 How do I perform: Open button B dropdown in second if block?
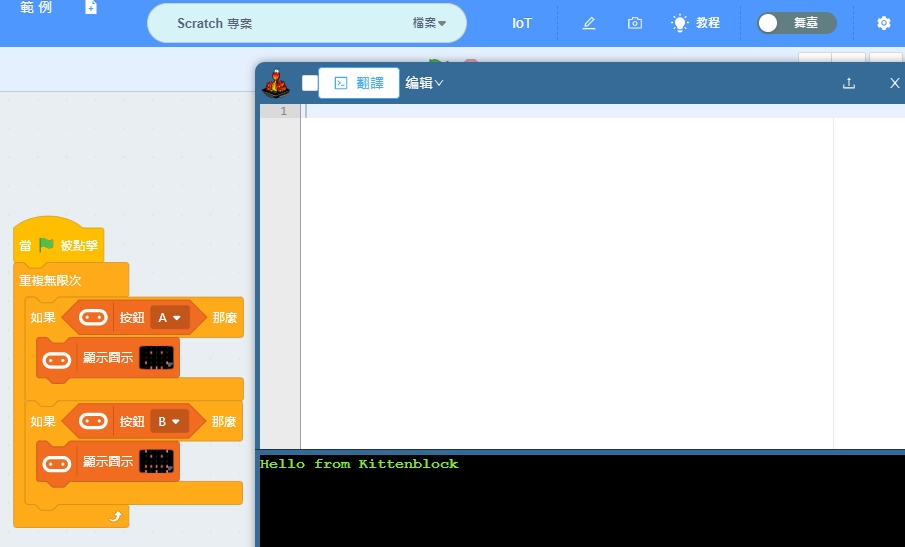pos(169,422)
